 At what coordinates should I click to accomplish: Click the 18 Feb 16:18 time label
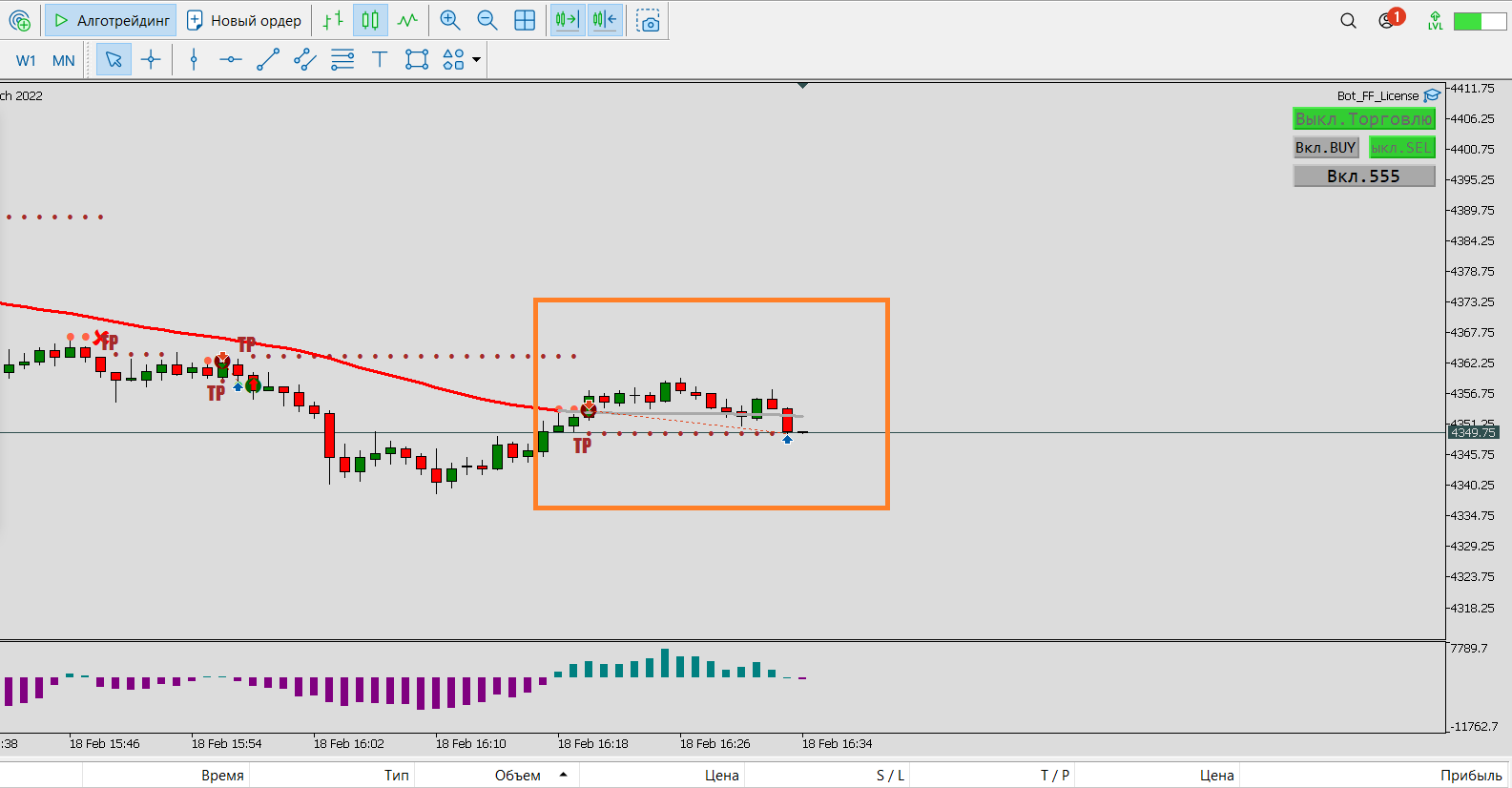tap(593, 744)
